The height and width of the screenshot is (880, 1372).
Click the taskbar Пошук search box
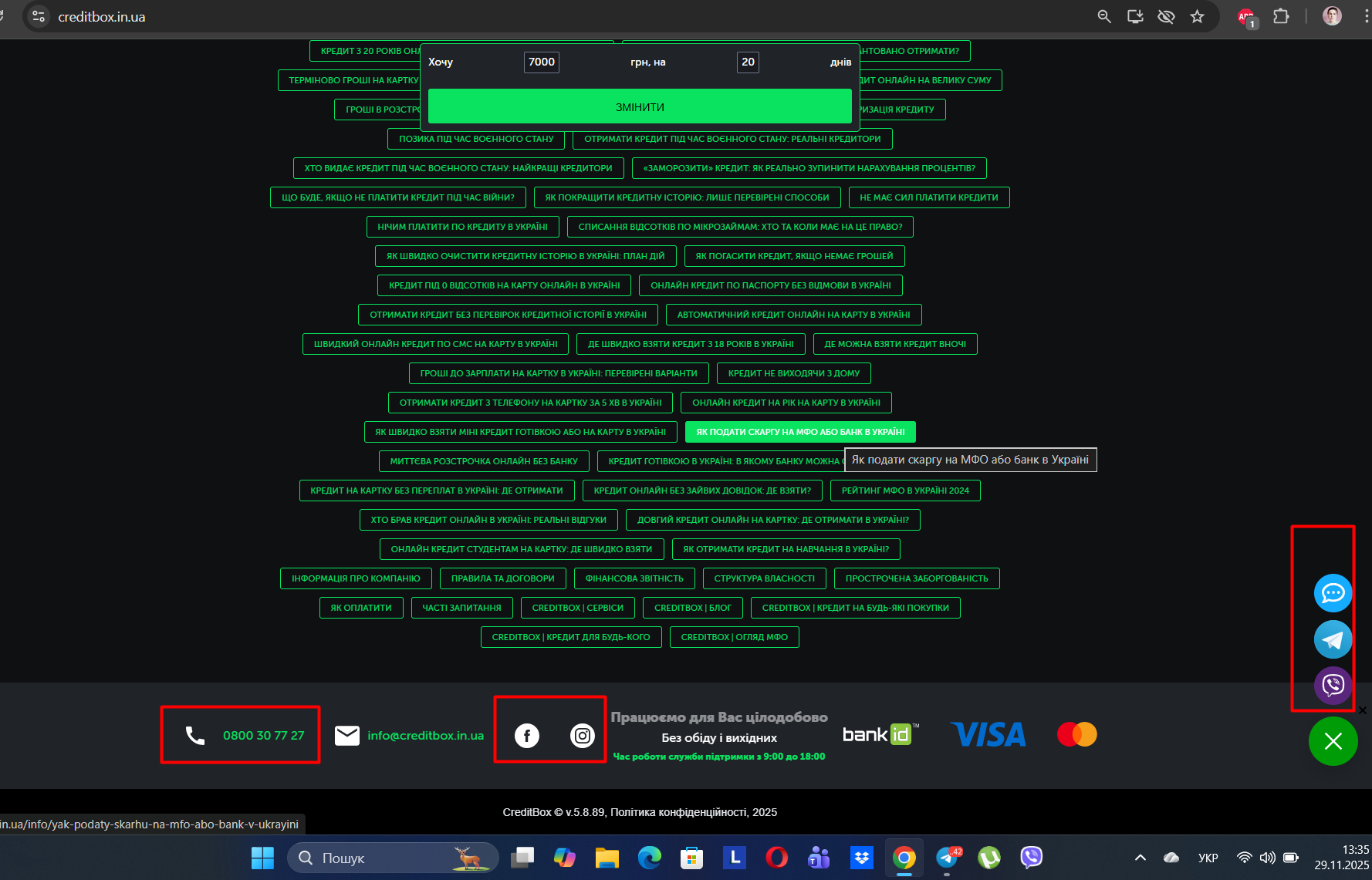click(393, 858)
